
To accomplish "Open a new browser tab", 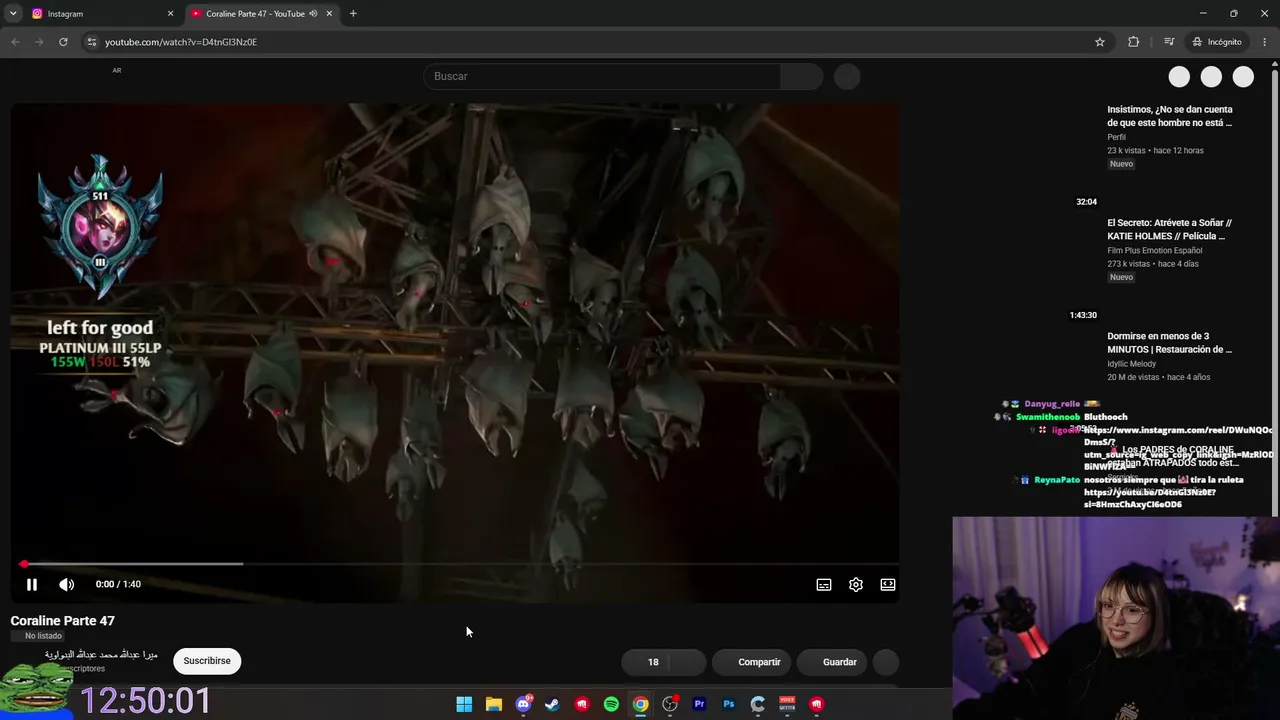I will 353,14.
